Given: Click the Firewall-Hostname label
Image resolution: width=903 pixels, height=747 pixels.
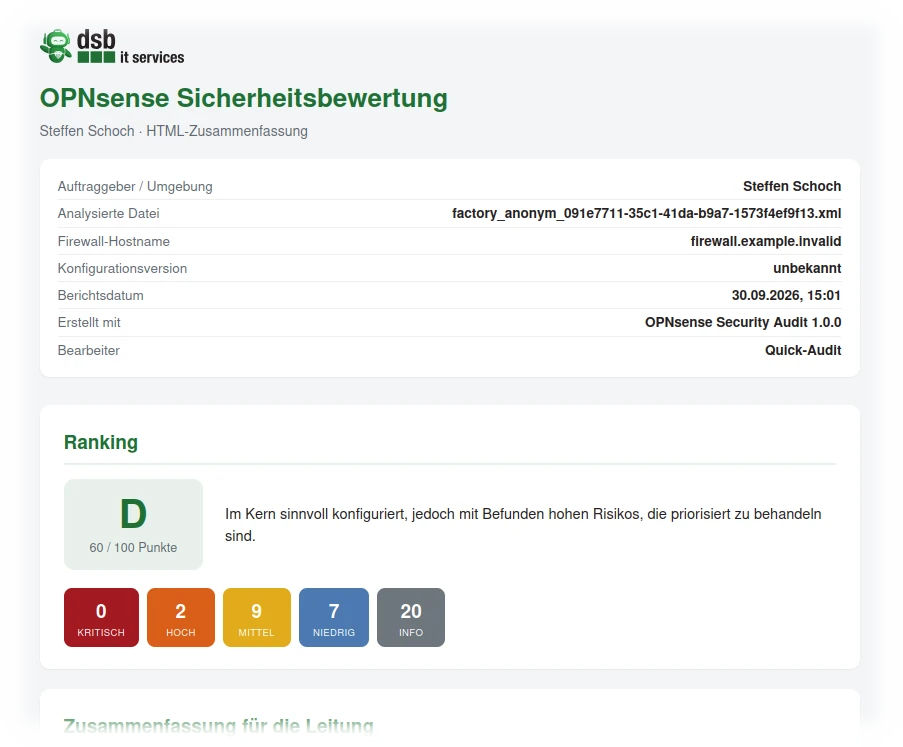Looking at the screenshot, I should (x=113, y=241).
